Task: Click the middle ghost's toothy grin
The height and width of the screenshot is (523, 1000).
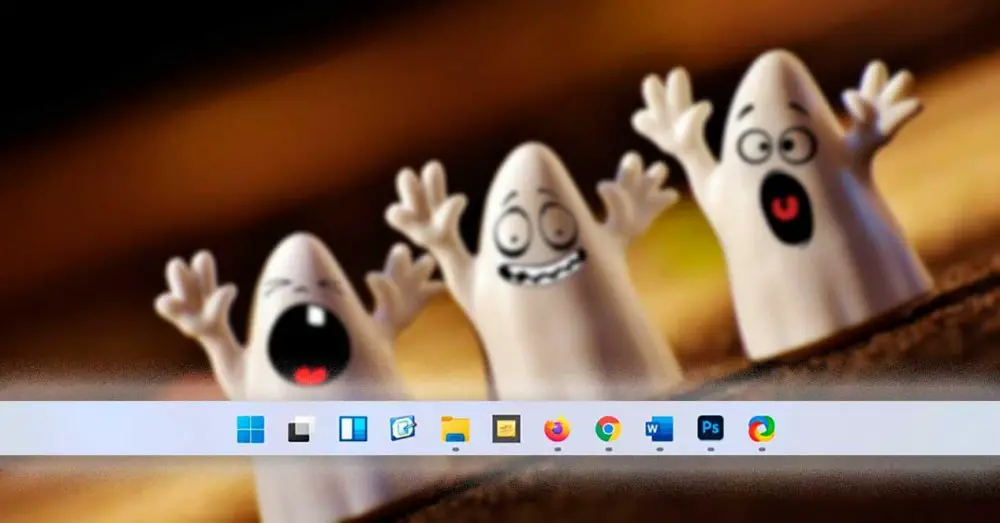Action: [541, 268]
